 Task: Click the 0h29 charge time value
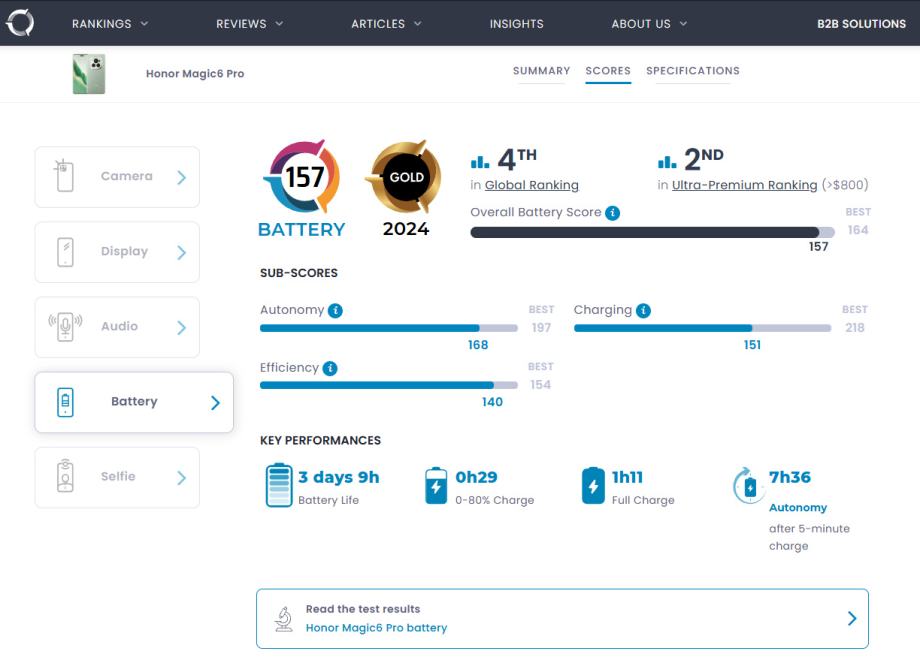[476, 477]
